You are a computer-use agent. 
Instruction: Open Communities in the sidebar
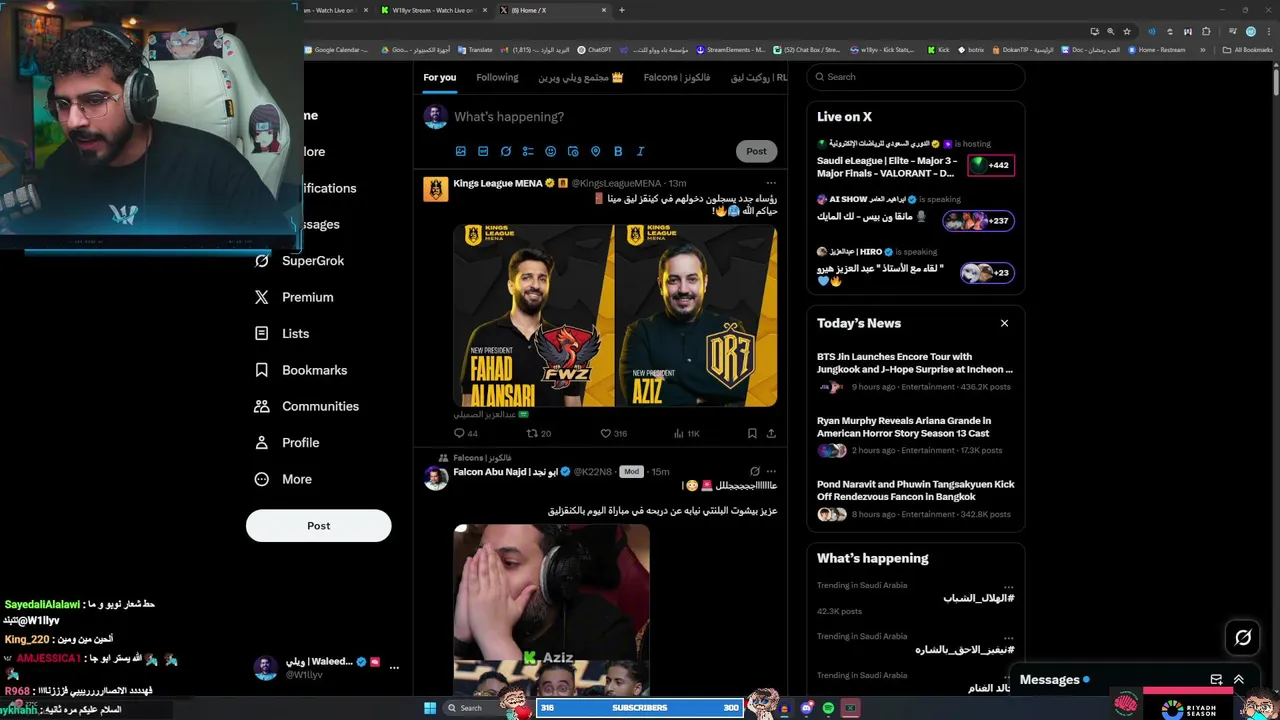tap(308, 406)
